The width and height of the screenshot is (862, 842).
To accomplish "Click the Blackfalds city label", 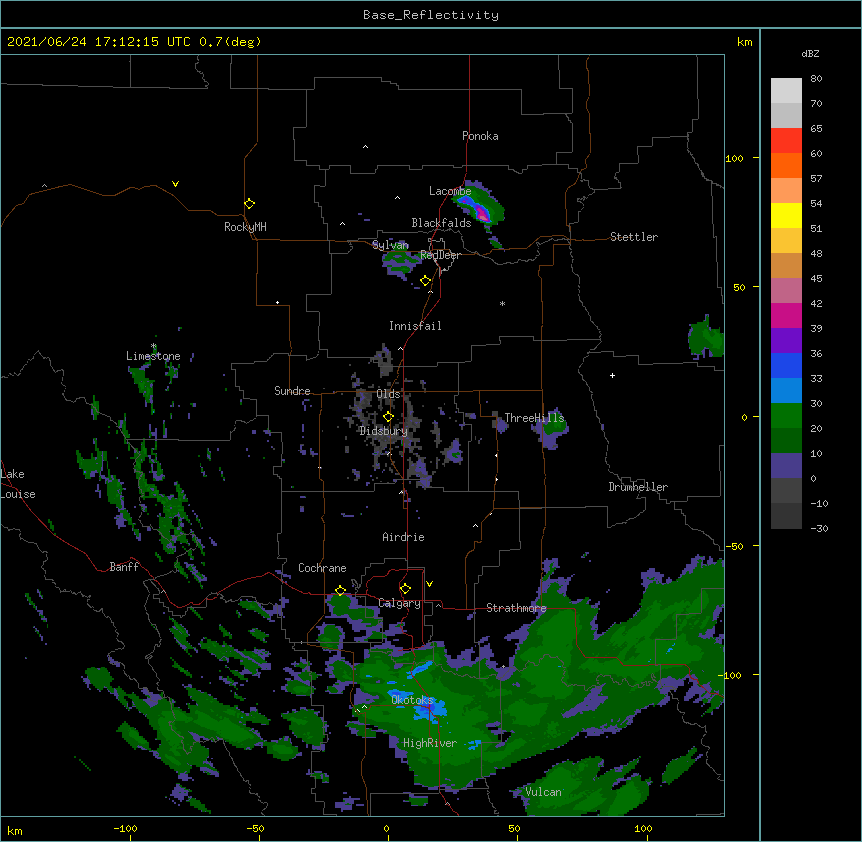I will [x=441, y=223].
